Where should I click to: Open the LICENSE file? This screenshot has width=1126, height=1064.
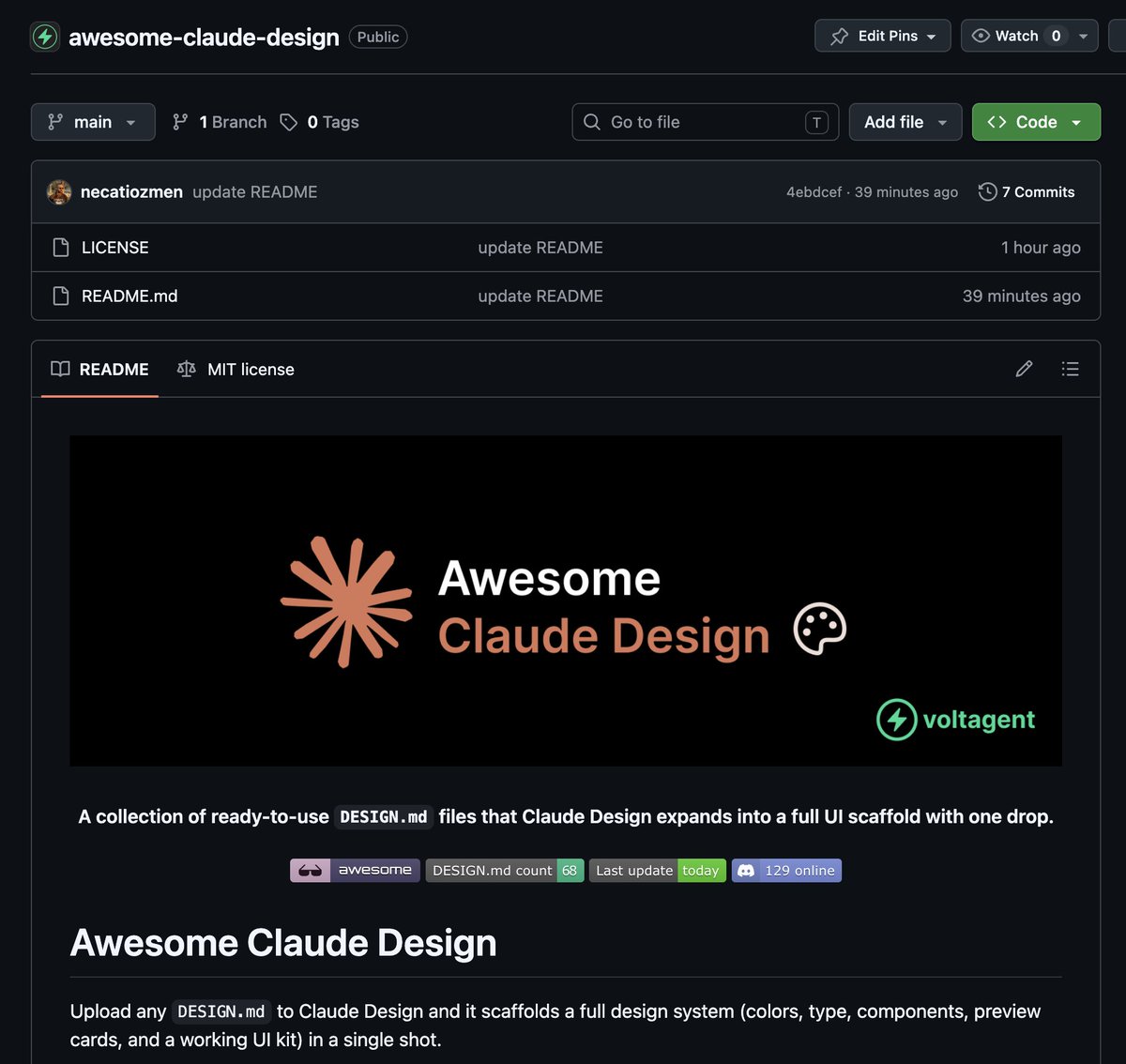(x=115, y=248)
